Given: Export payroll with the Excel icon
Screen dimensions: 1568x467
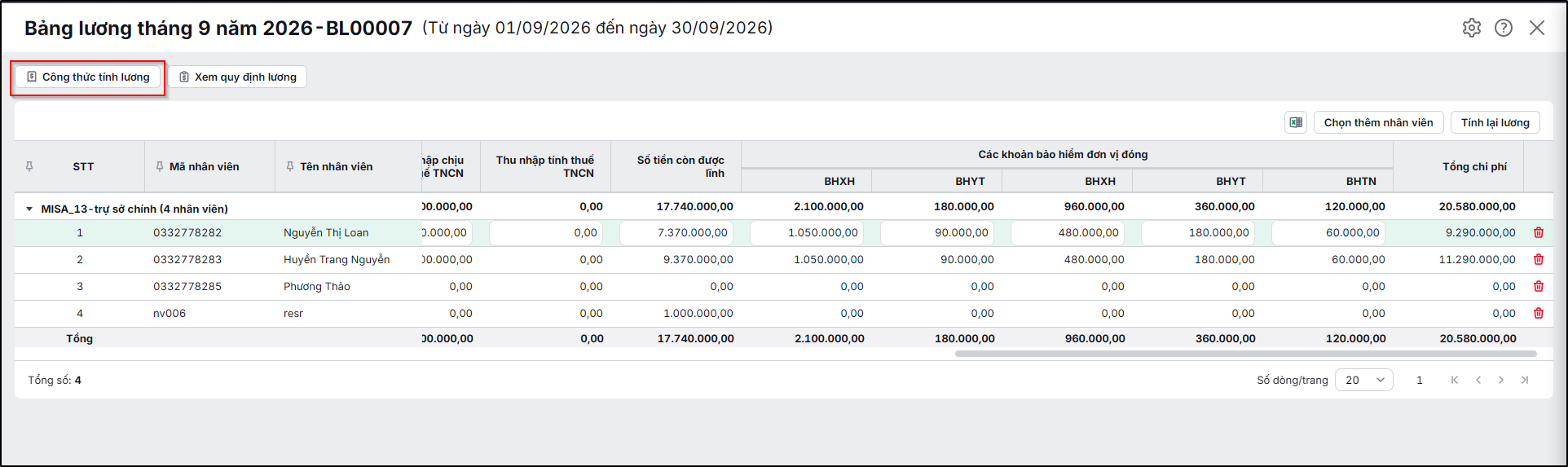Looking at the screenshot, I should tap(1296, 122).
